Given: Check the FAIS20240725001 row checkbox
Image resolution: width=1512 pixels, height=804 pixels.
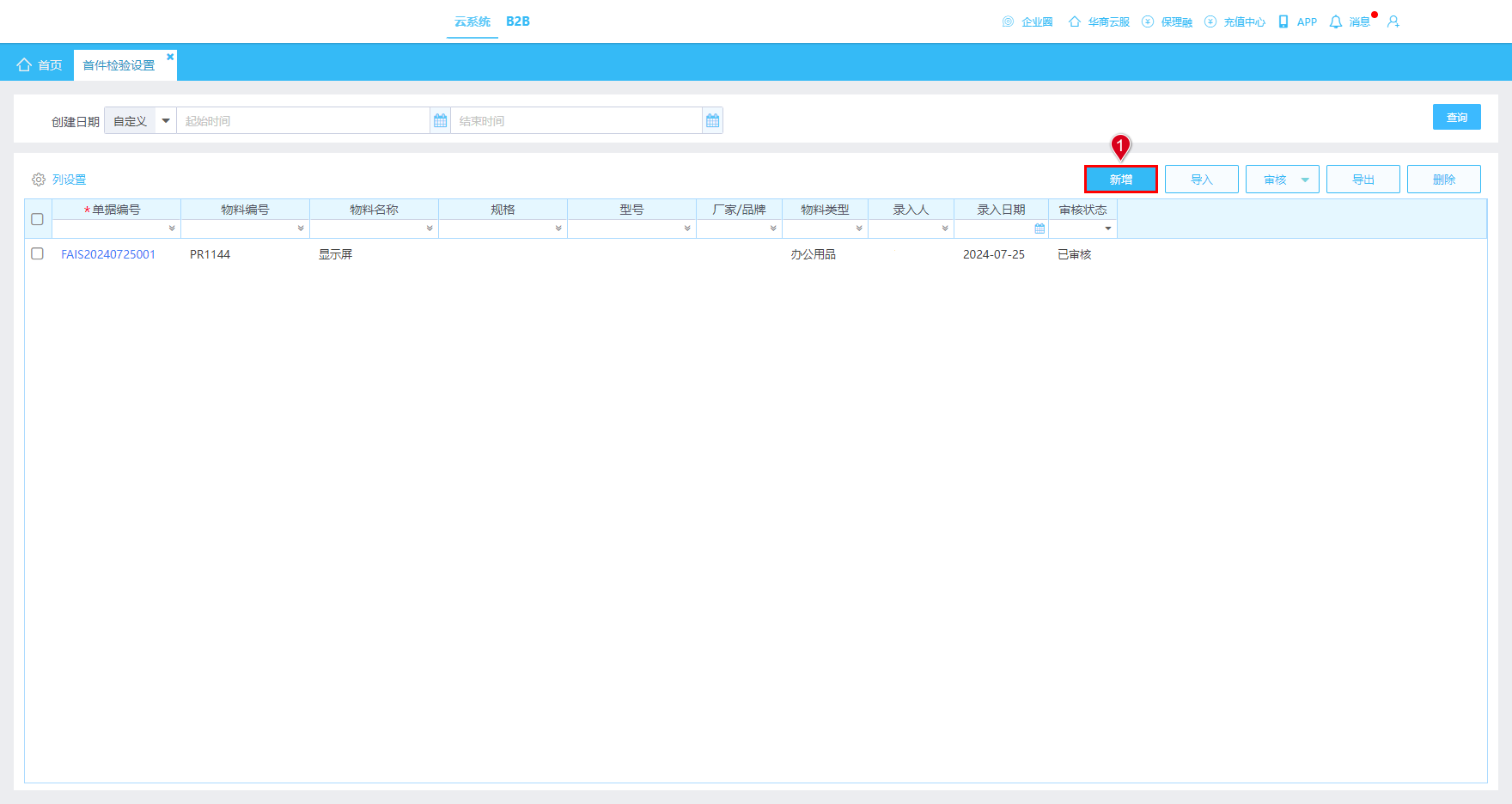Looking at the screenshot, I should pos(37,253).
